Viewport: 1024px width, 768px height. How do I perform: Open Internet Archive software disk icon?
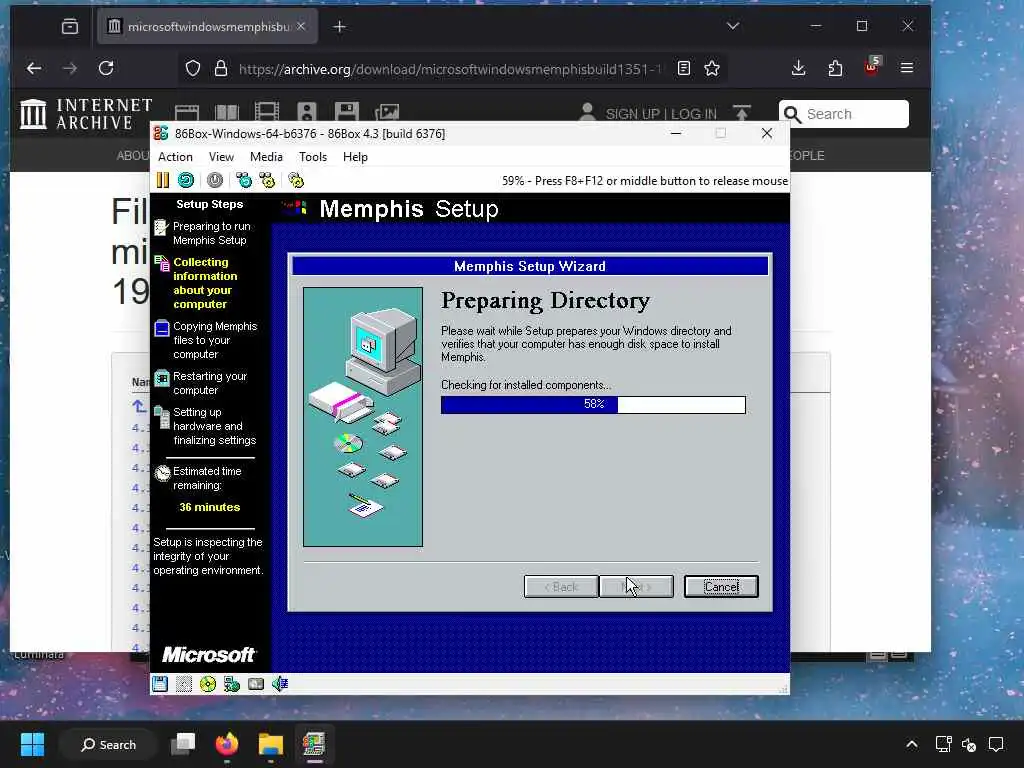pos(346,112)
